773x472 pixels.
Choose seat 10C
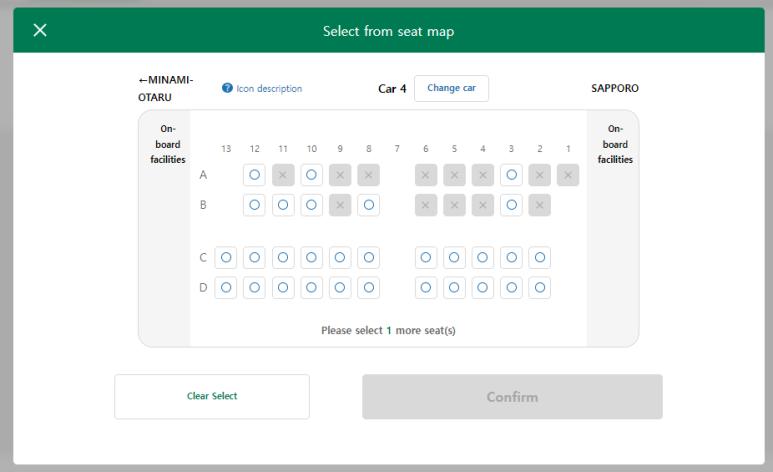tap(311, 257)
